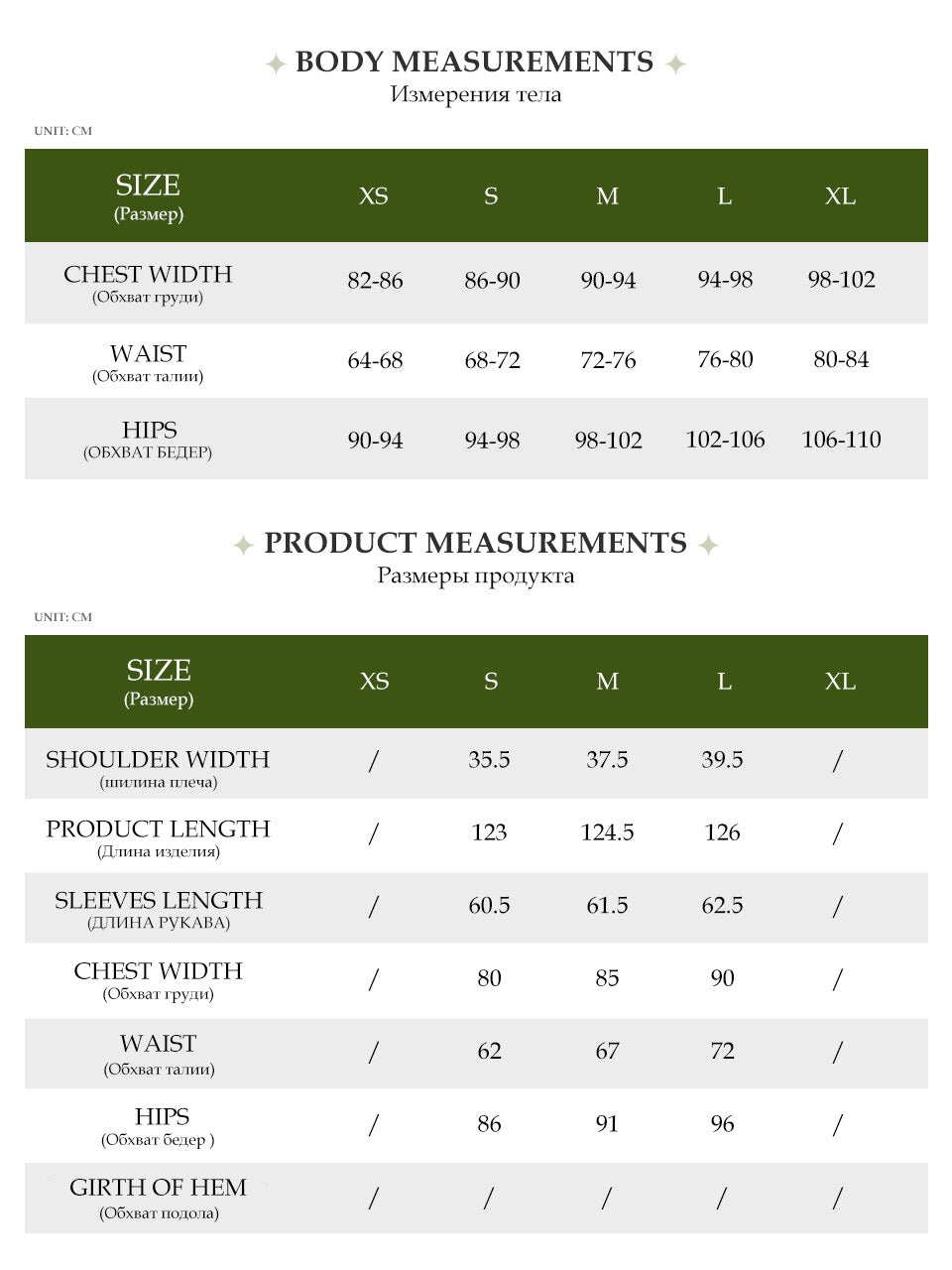The height and width of the screenshot is (1270, 952).
Task: Select the XL column header in product table
Action: click(840, 682)
